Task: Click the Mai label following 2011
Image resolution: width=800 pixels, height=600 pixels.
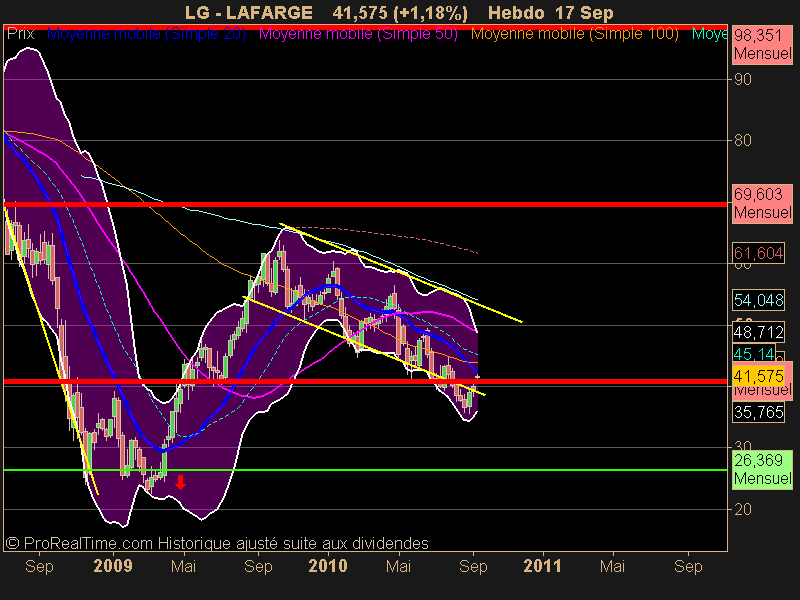Action: [612, 566]
